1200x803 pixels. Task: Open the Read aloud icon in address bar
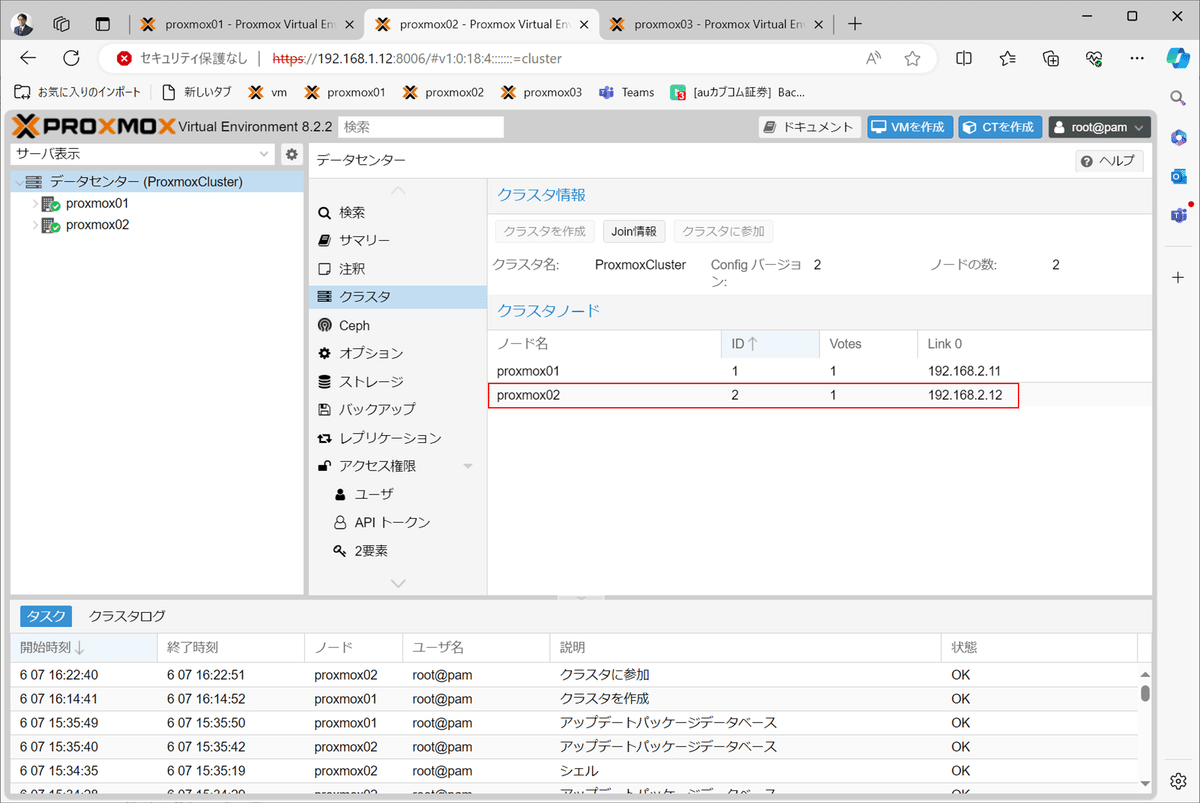pyautogui.click(x=874, y=59)
